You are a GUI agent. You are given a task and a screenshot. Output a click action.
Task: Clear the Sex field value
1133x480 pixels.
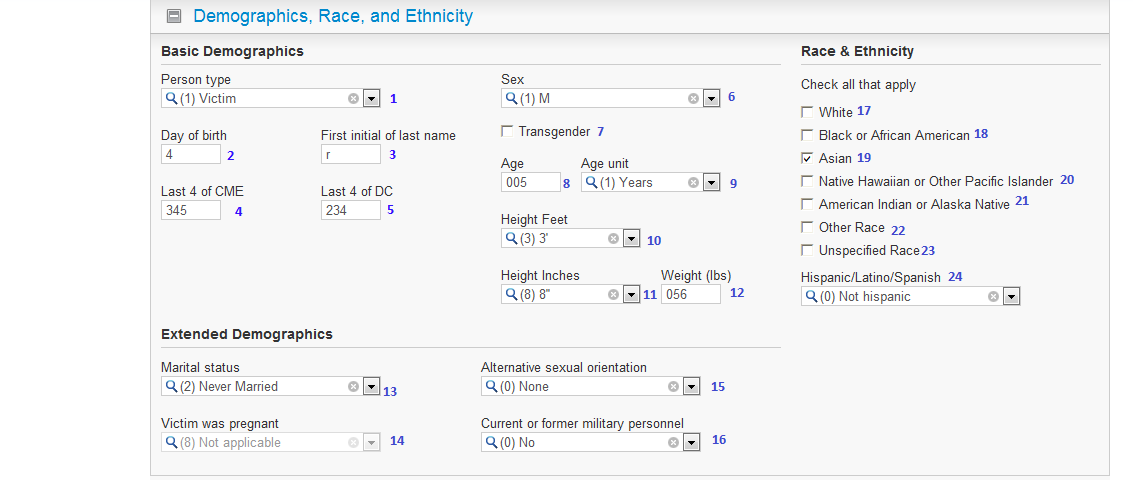tap(693, 99)
